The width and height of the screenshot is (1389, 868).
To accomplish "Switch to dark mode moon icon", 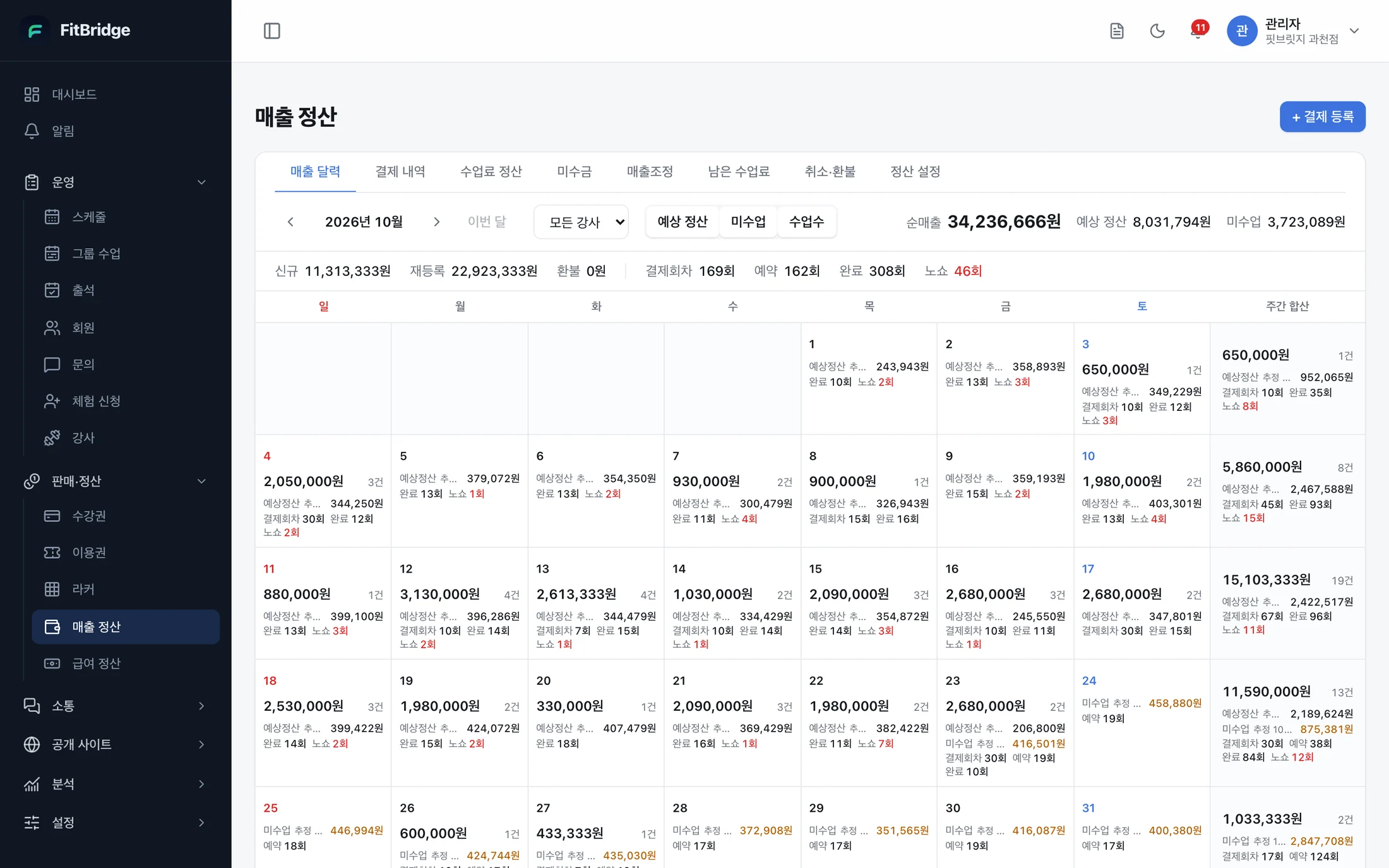I will point(1157,31).
